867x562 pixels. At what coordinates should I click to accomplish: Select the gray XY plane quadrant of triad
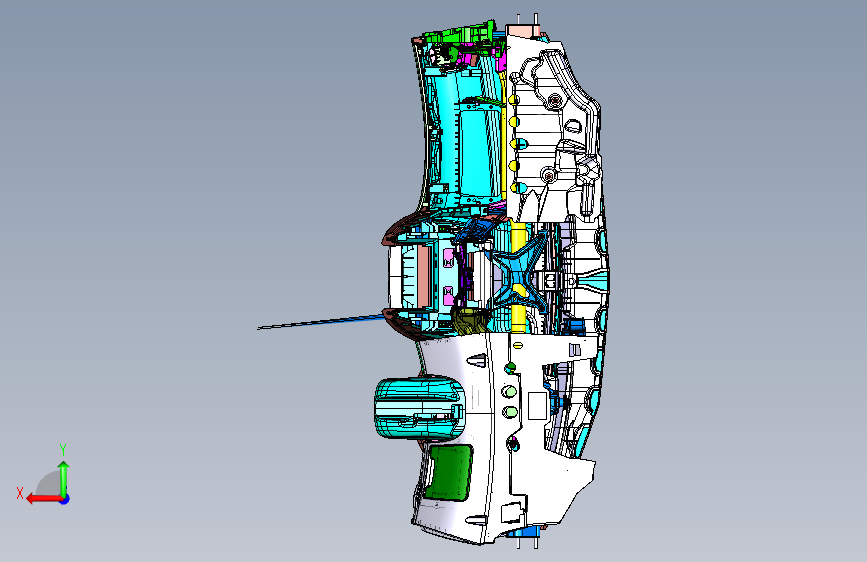(49, 483)
